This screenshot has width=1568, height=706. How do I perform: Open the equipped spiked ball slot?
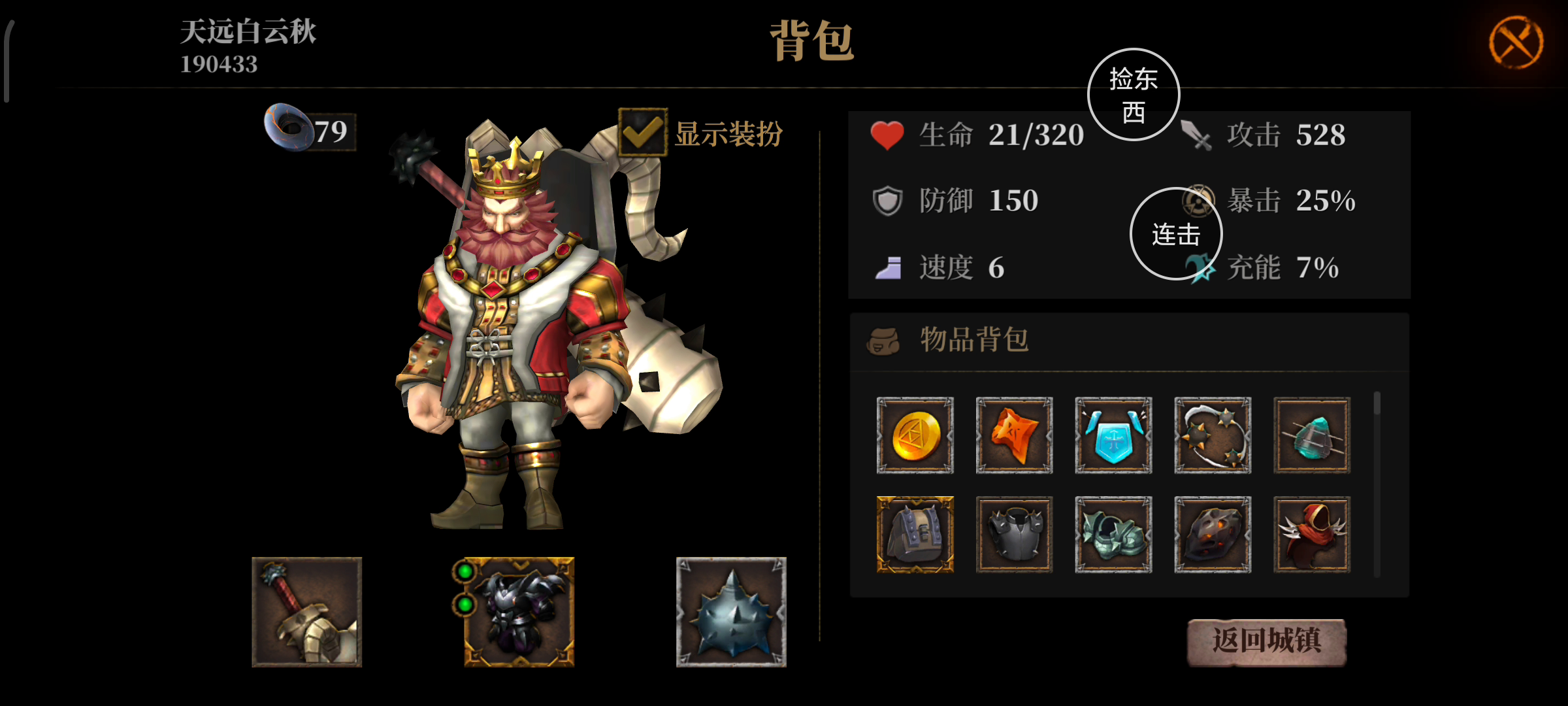pyautogui.click(x=731, y=612)
